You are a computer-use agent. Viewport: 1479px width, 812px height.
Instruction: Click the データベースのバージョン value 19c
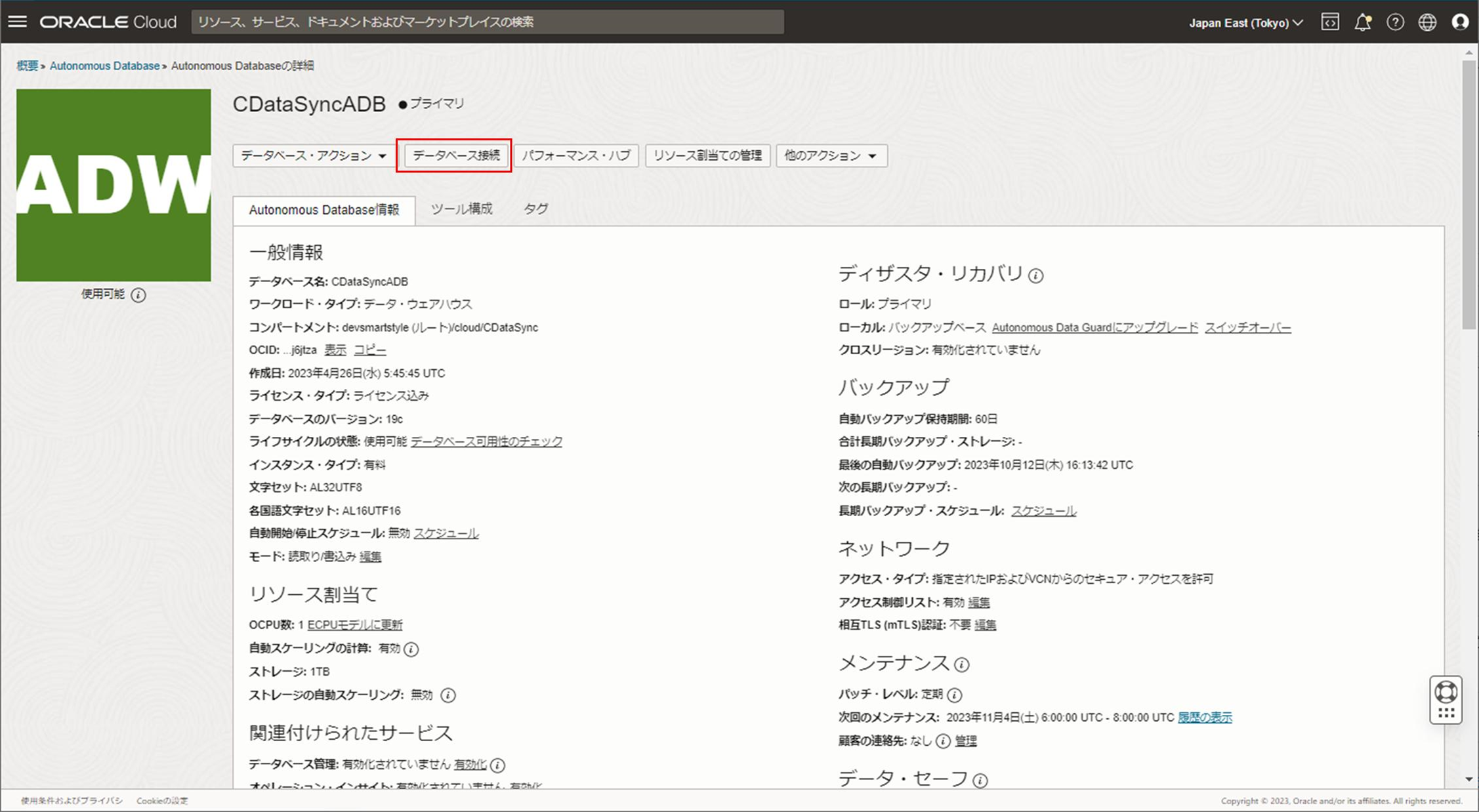(x=394, y=419)
